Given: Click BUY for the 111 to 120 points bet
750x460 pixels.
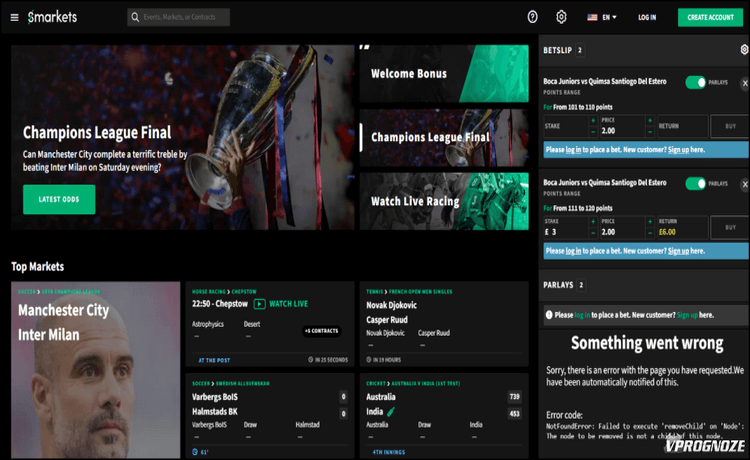Looking at the screenshot, I should (730, 228).
